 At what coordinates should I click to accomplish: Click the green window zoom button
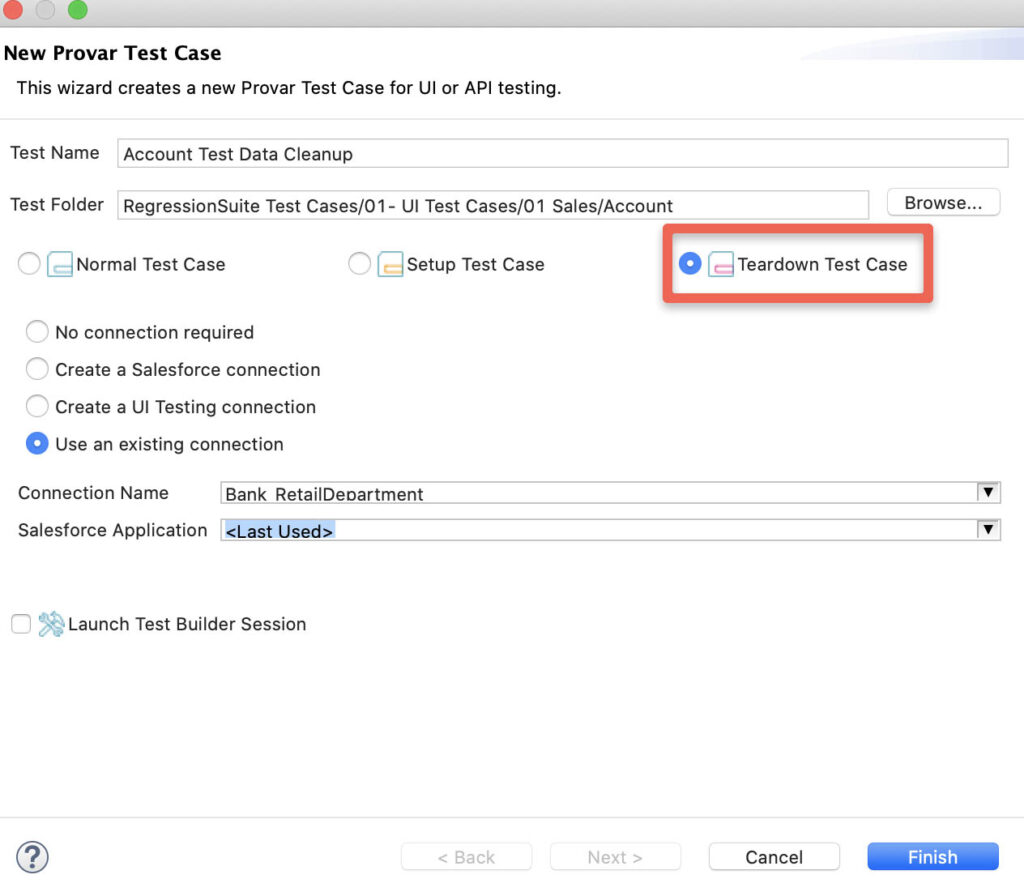click(x=78, y=10)
